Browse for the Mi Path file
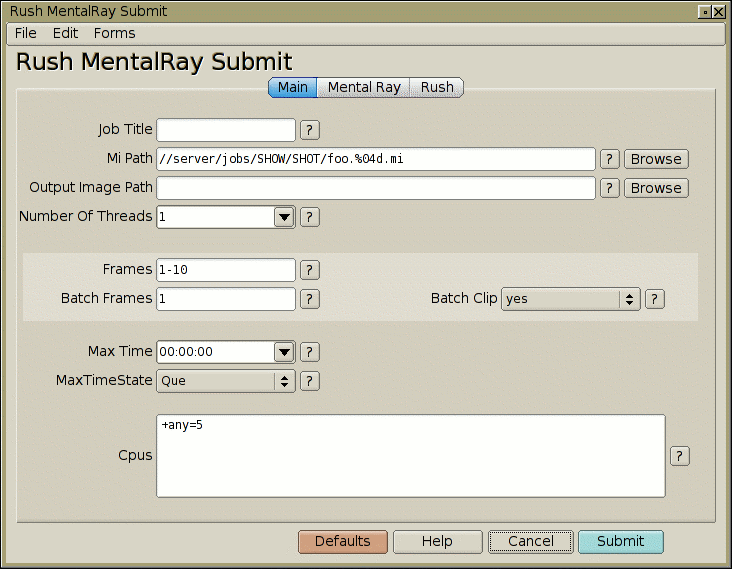732x569 pixels. [x=656, y=159]
